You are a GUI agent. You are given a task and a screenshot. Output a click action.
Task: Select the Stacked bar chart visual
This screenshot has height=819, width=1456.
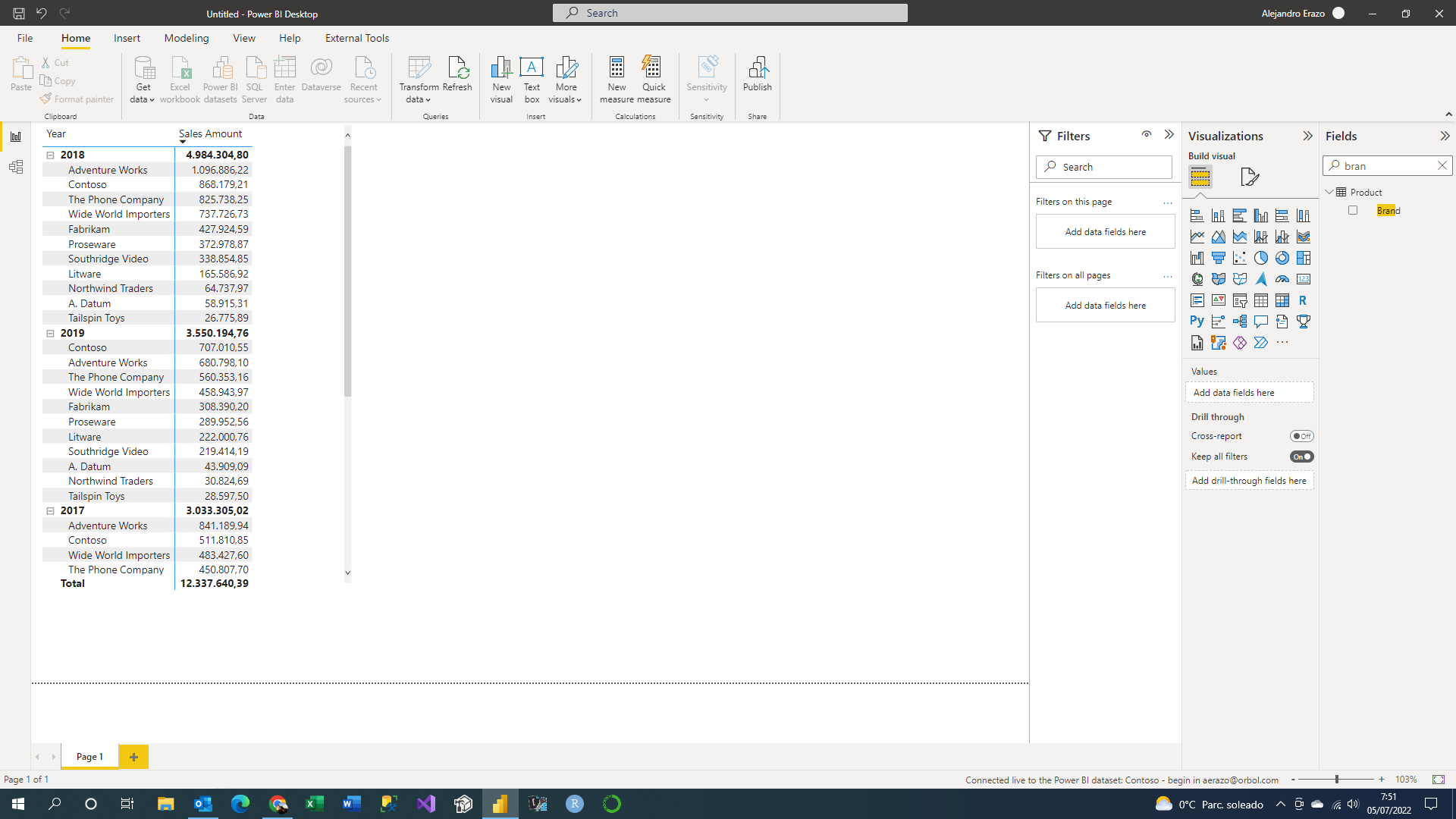tap(1197, 215)
